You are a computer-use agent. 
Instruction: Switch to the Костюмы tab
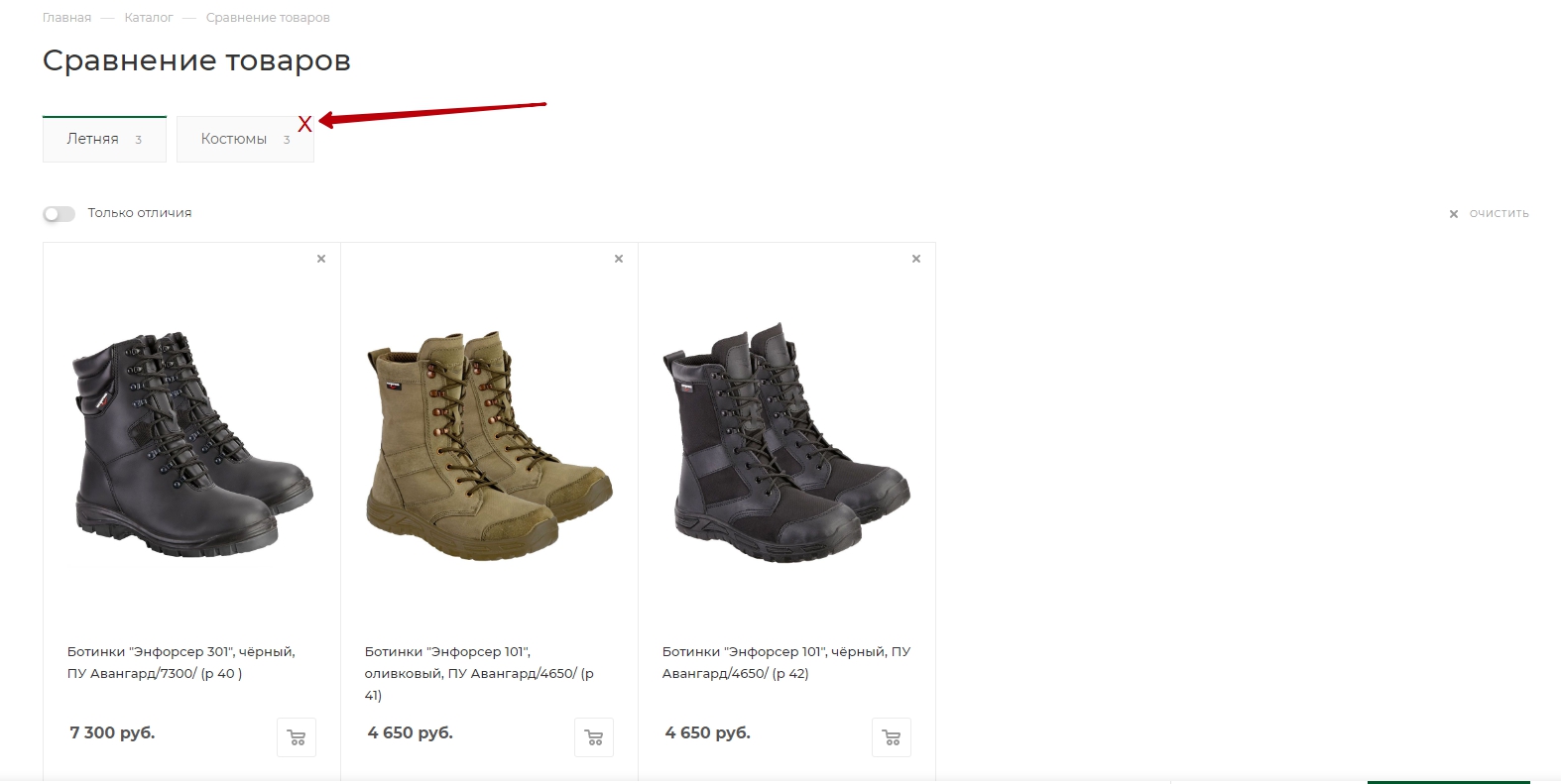(245, 139)
